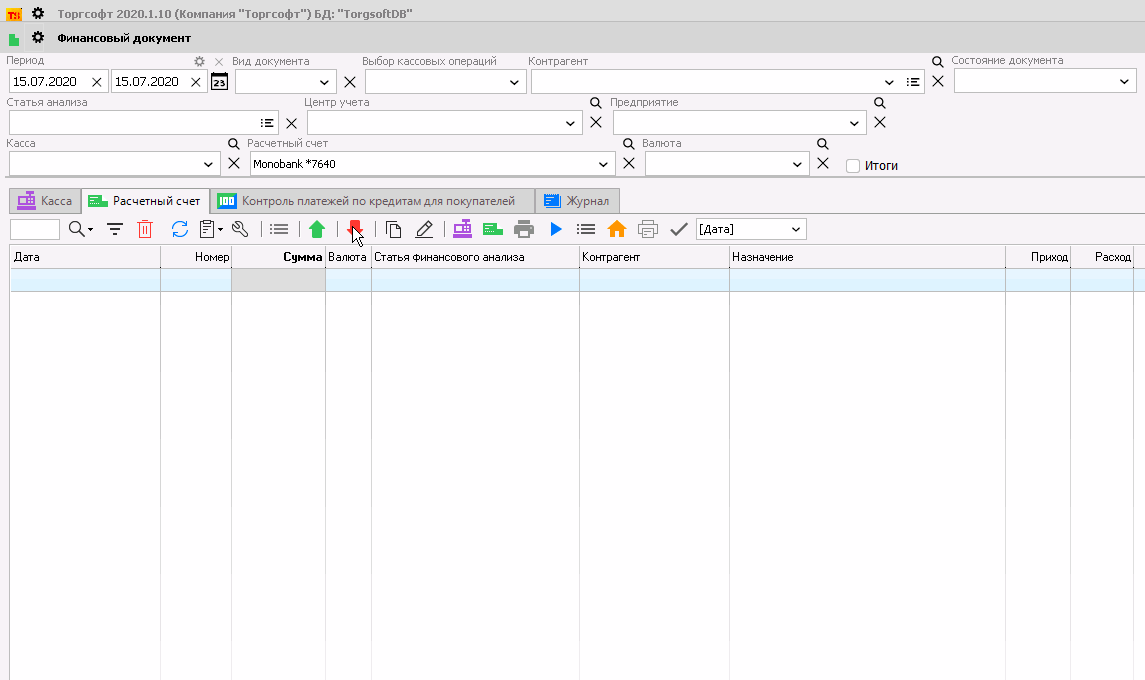Image resolution: width=1145 pixels, height=680 pixels.
Task: Click the purple cash register toolbar icon
Action: click(462, 230)
